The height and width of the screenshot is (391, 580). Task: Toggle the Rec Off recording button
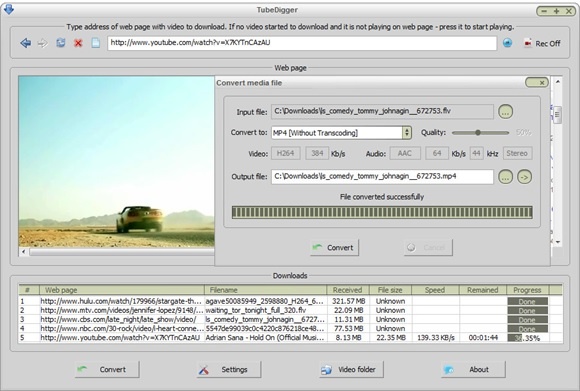[542, 43]
